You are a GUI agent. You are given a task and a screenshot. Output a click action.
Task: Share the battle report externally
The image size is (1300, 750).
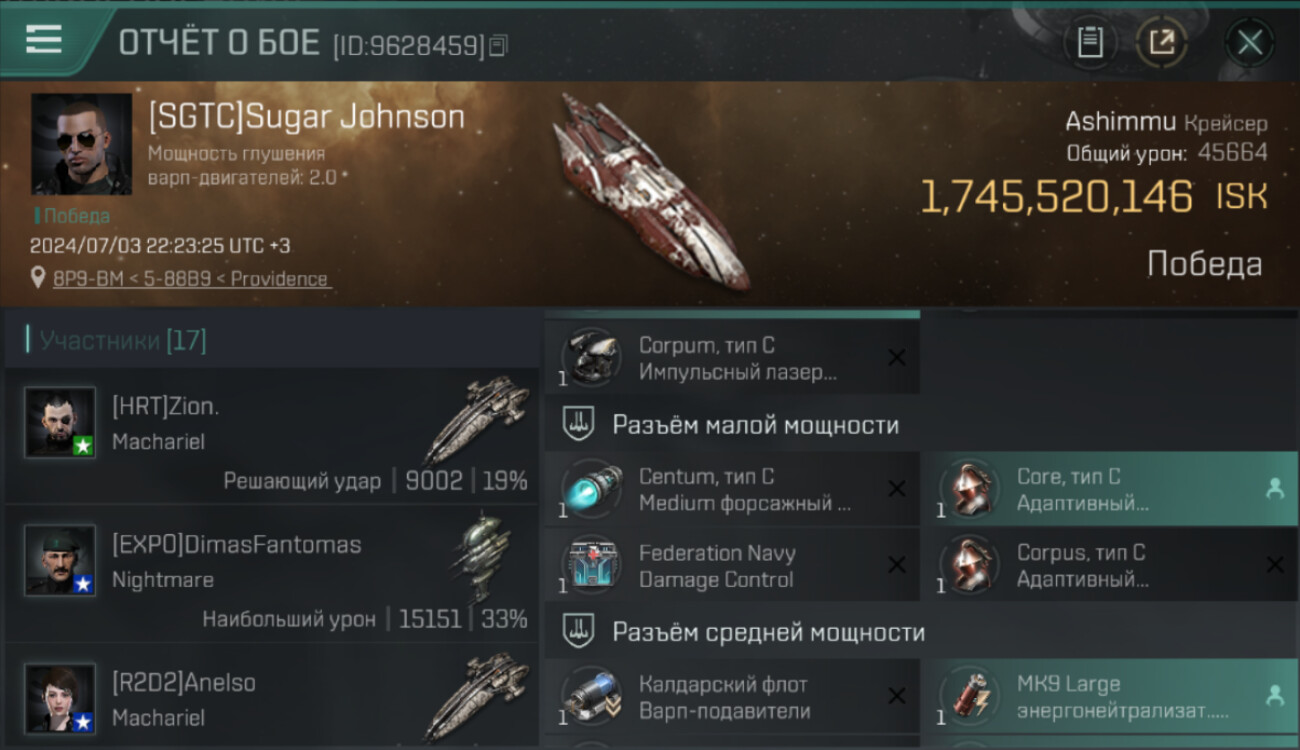tap(1161, 42)
